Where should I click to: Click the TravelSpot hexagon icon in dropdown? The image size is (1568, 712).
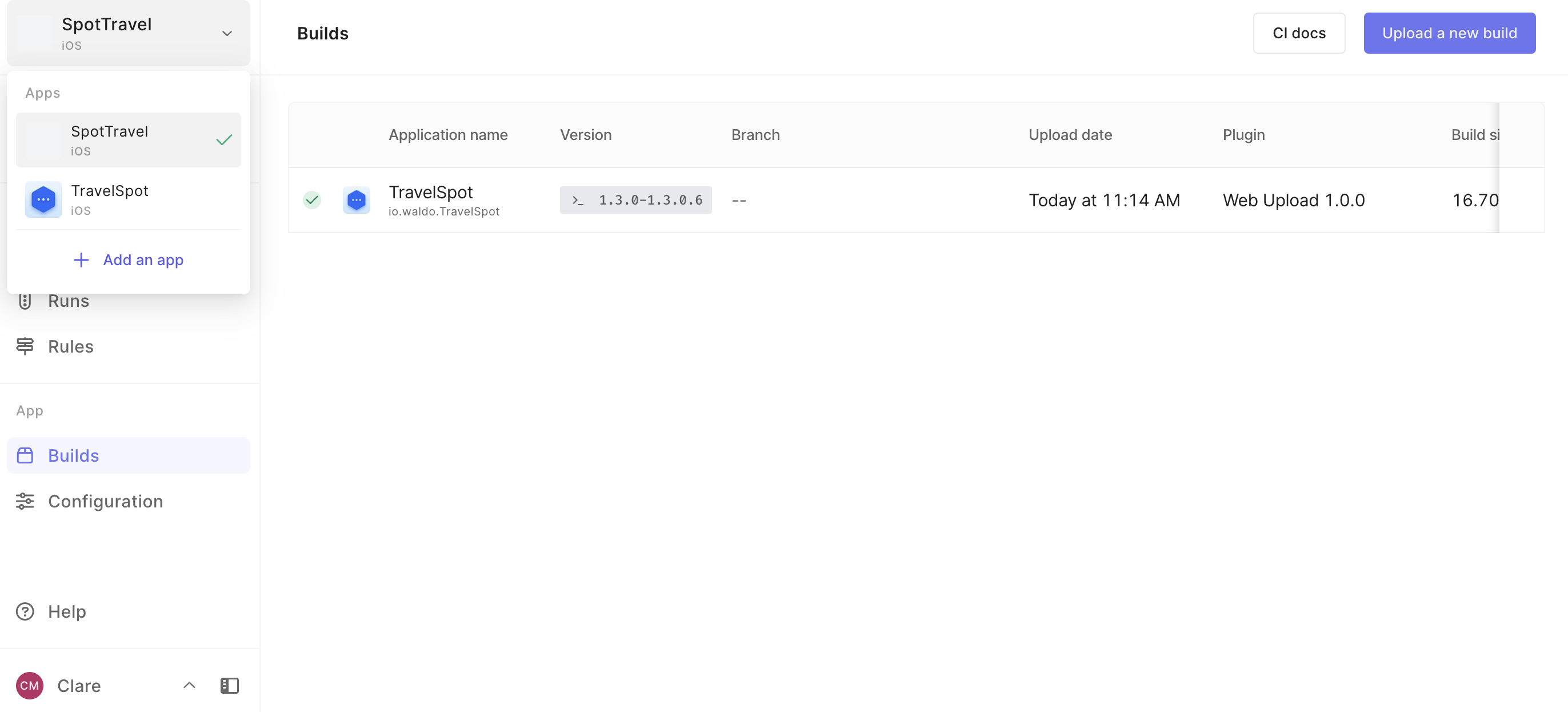tap(43, 199)
